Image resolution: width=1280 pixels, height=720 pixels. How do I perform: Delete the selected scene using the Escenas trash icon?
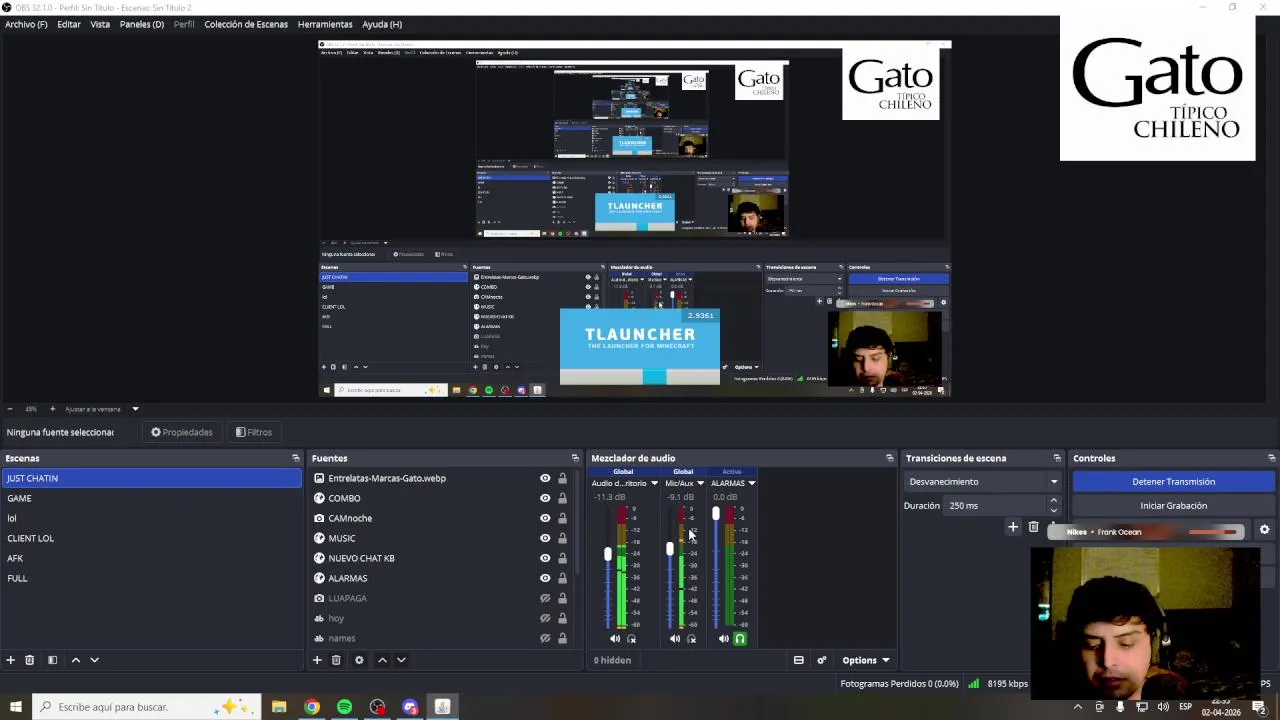[x=30, y=660]
